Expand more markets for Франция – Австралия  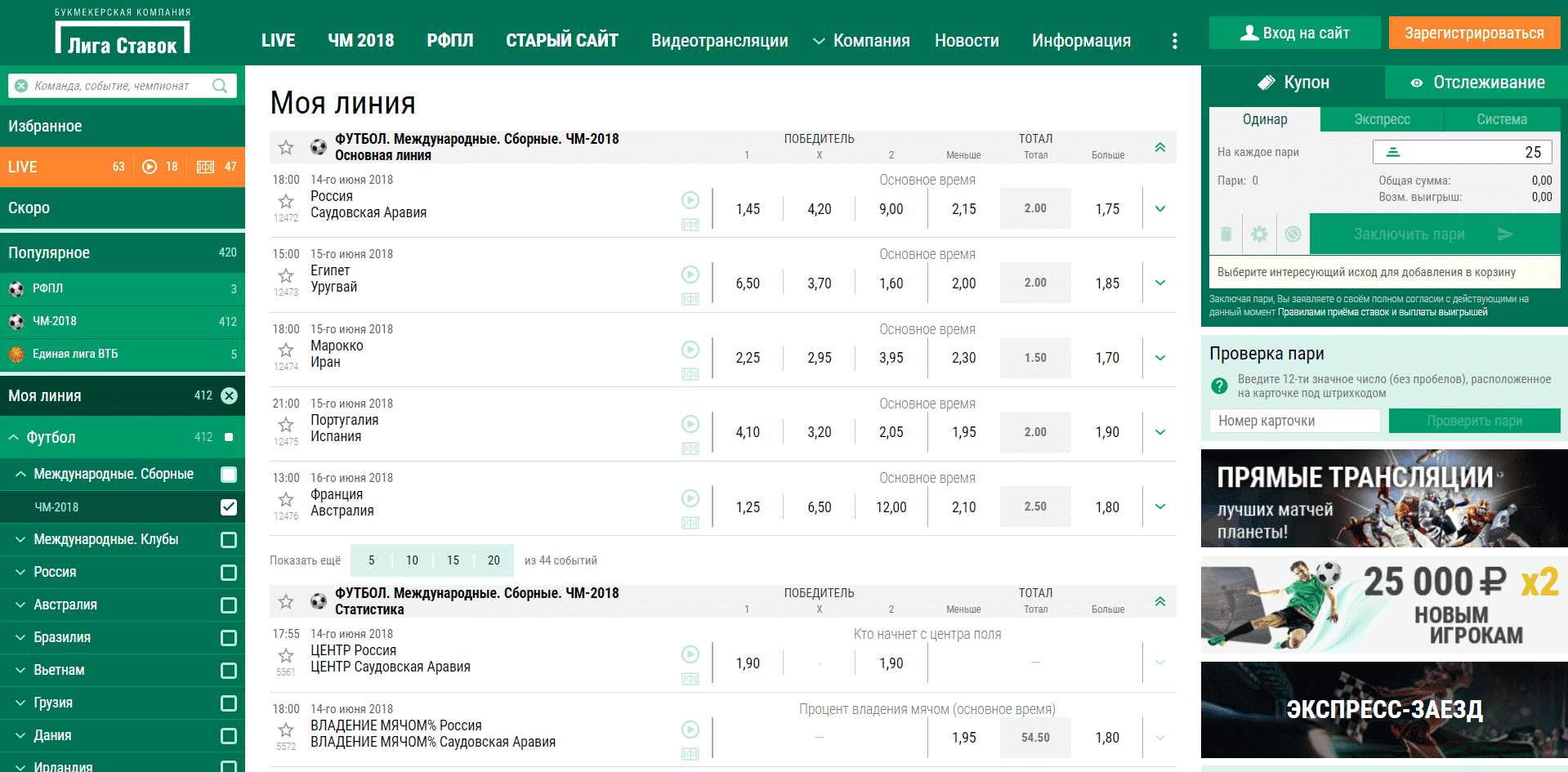click(x=1160, y=506)
